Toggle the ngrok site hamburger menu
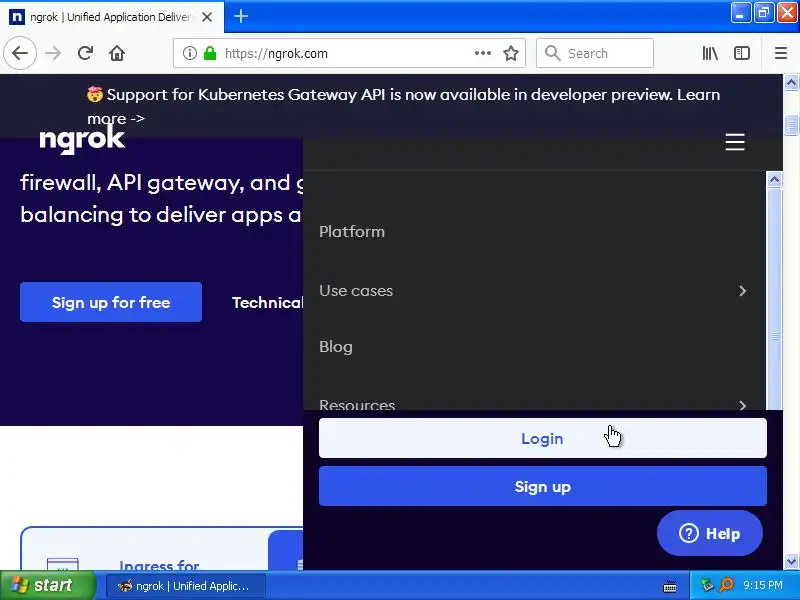This screenshot has width=800, height=600. [735, 142]
